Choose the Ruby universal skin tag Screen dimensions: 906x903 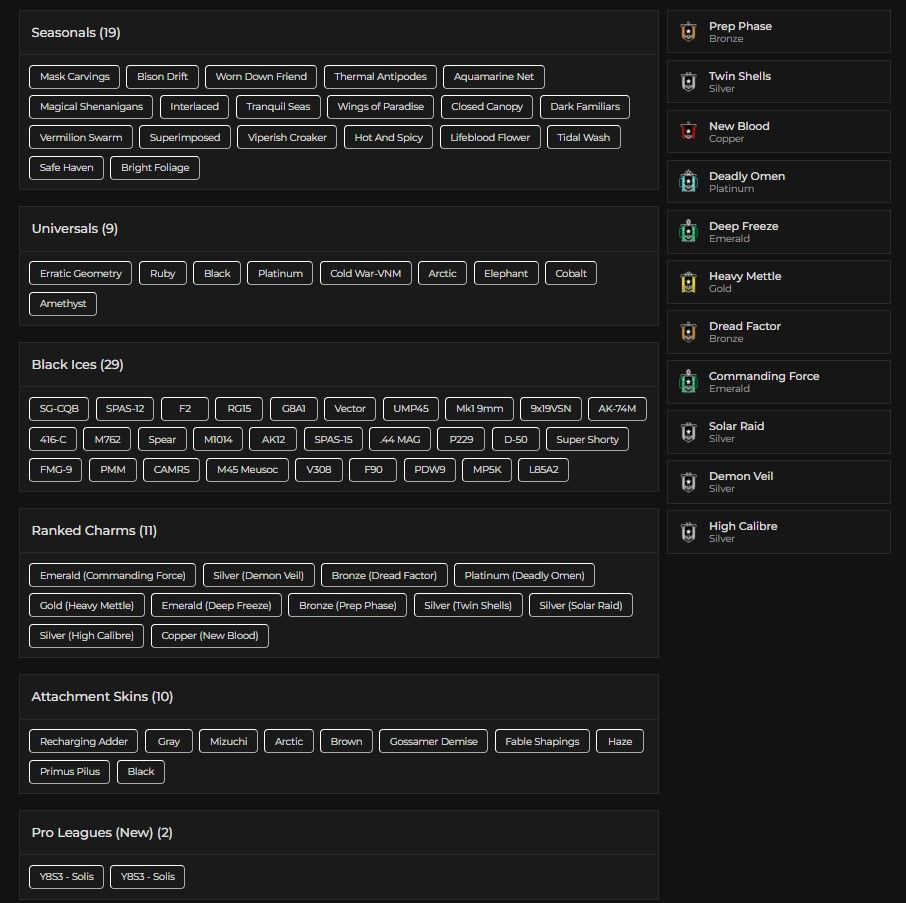tap(162, 273)
